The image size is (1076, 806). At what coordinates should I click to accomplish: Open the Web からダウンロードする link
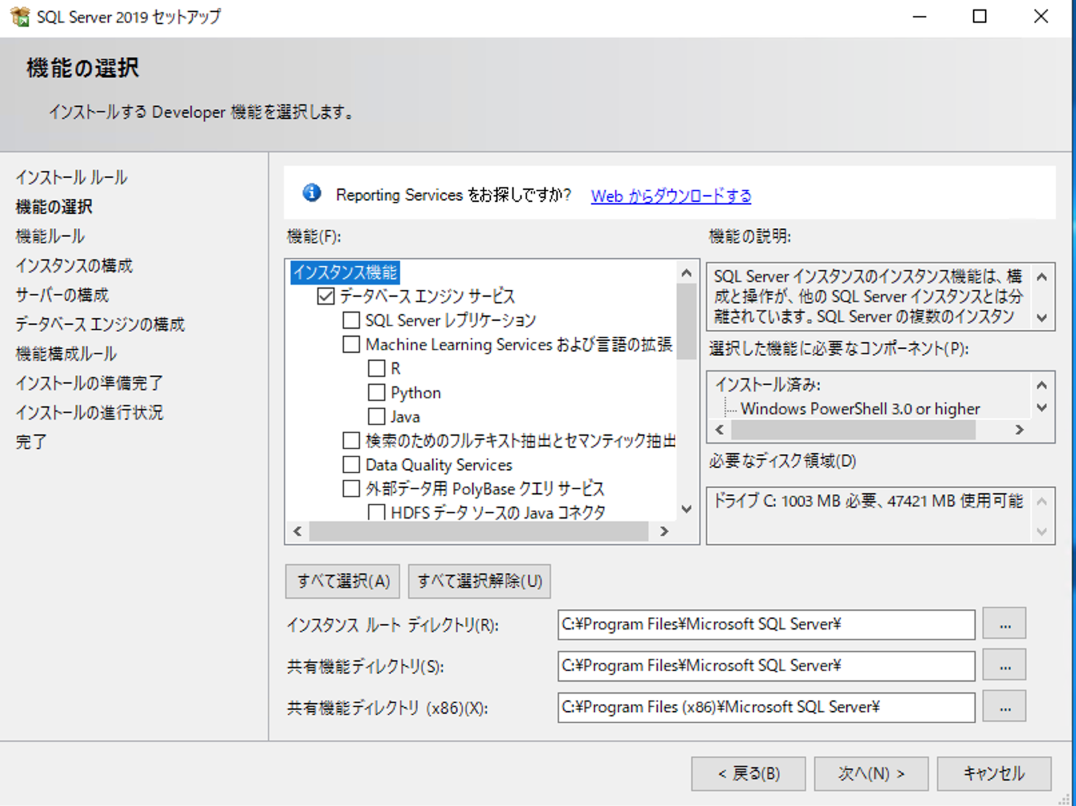(670, 195)
